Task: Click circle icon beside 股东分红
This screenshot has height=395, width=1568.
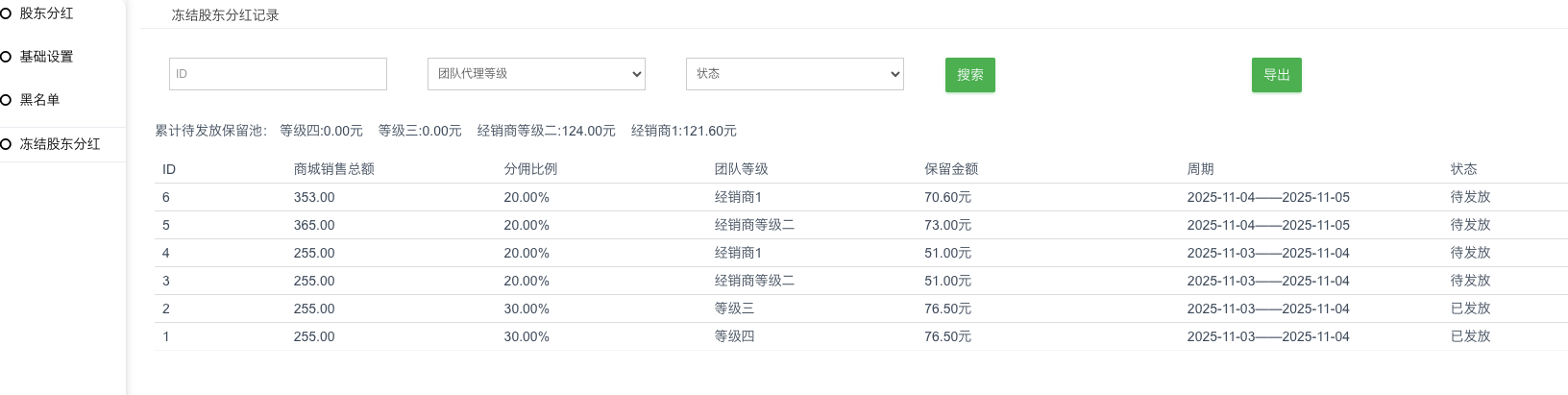Action: coord(6,13)
